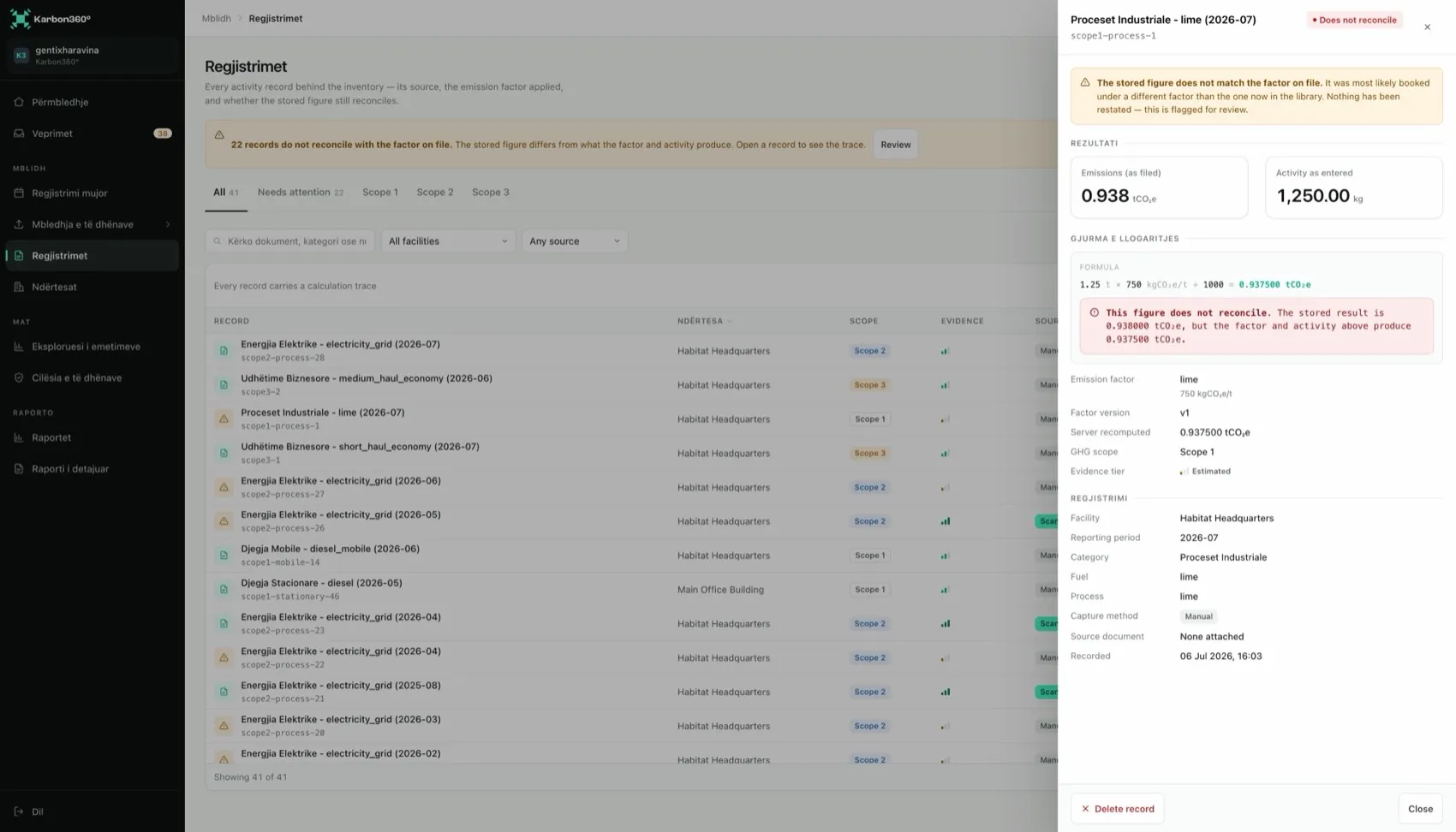
Task: Click the Does not reconcile status badge
Action: pyautogui.click(x=1355, y=21)
